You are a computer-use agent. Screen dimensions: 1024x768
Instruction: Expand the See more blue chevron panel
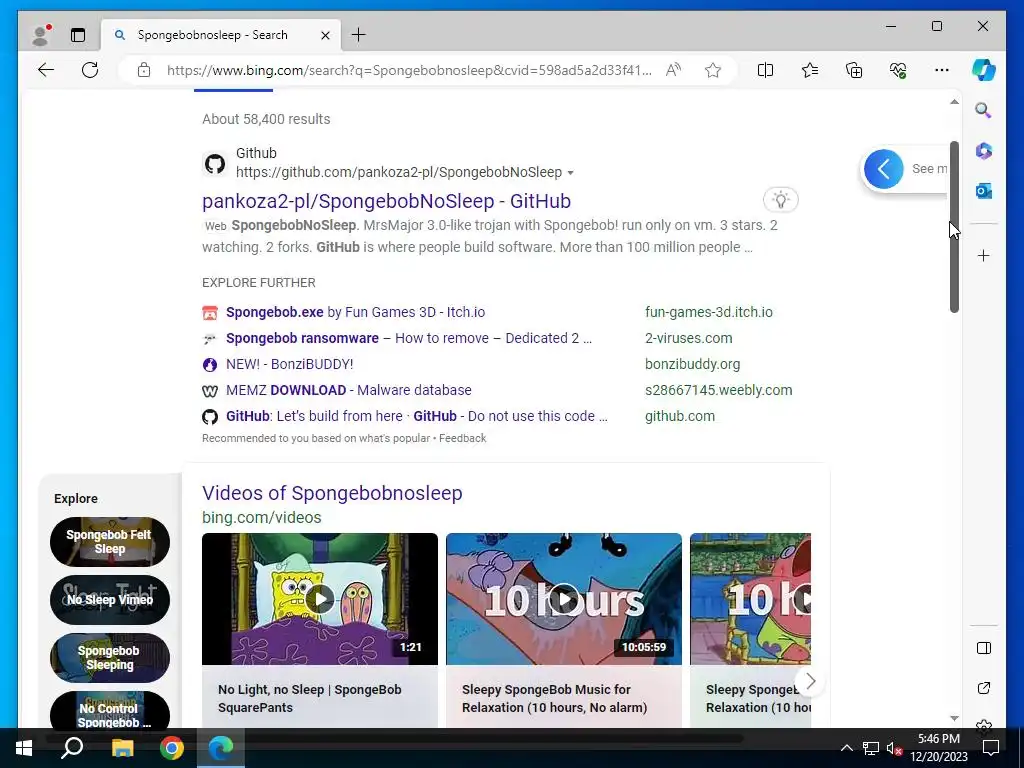tap(884, 169)
